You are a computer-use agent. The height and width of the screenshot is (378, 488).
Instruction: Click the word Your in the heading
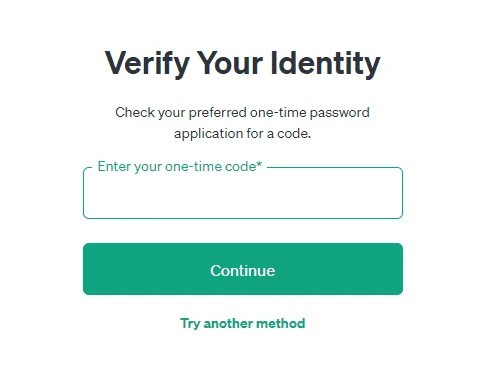click(230, 63)
